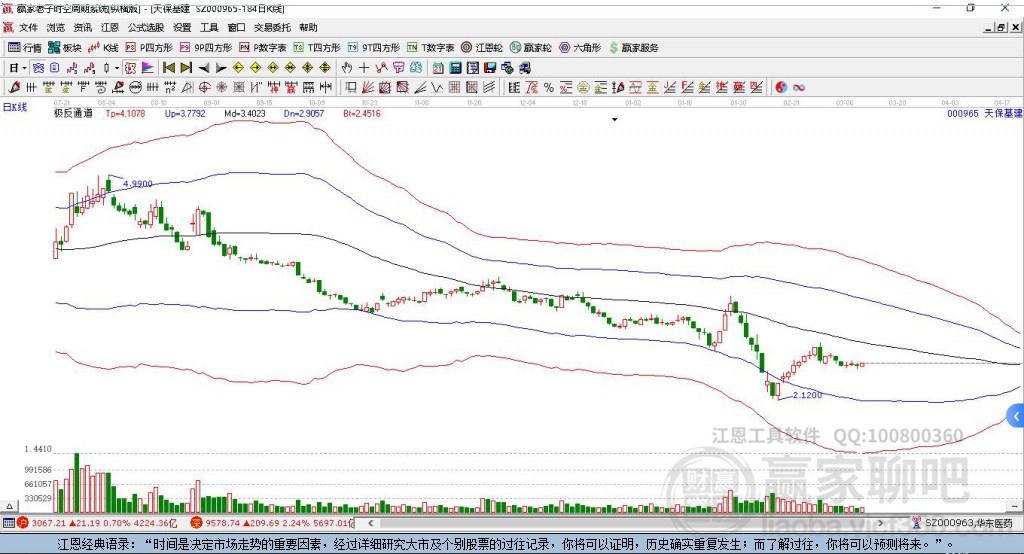Viewport: 1024px width, 554px height.
Task: Open the 9P四方形 tool
Action: 206,48
